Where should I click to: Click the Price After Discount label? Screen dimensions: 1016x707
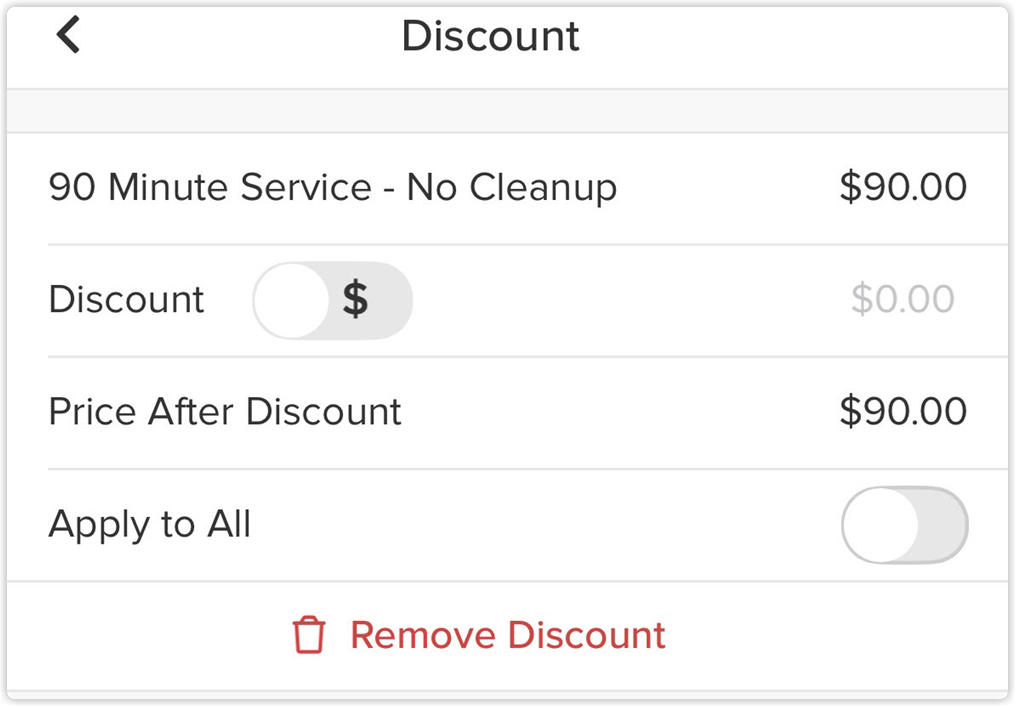tap(225, 411)
